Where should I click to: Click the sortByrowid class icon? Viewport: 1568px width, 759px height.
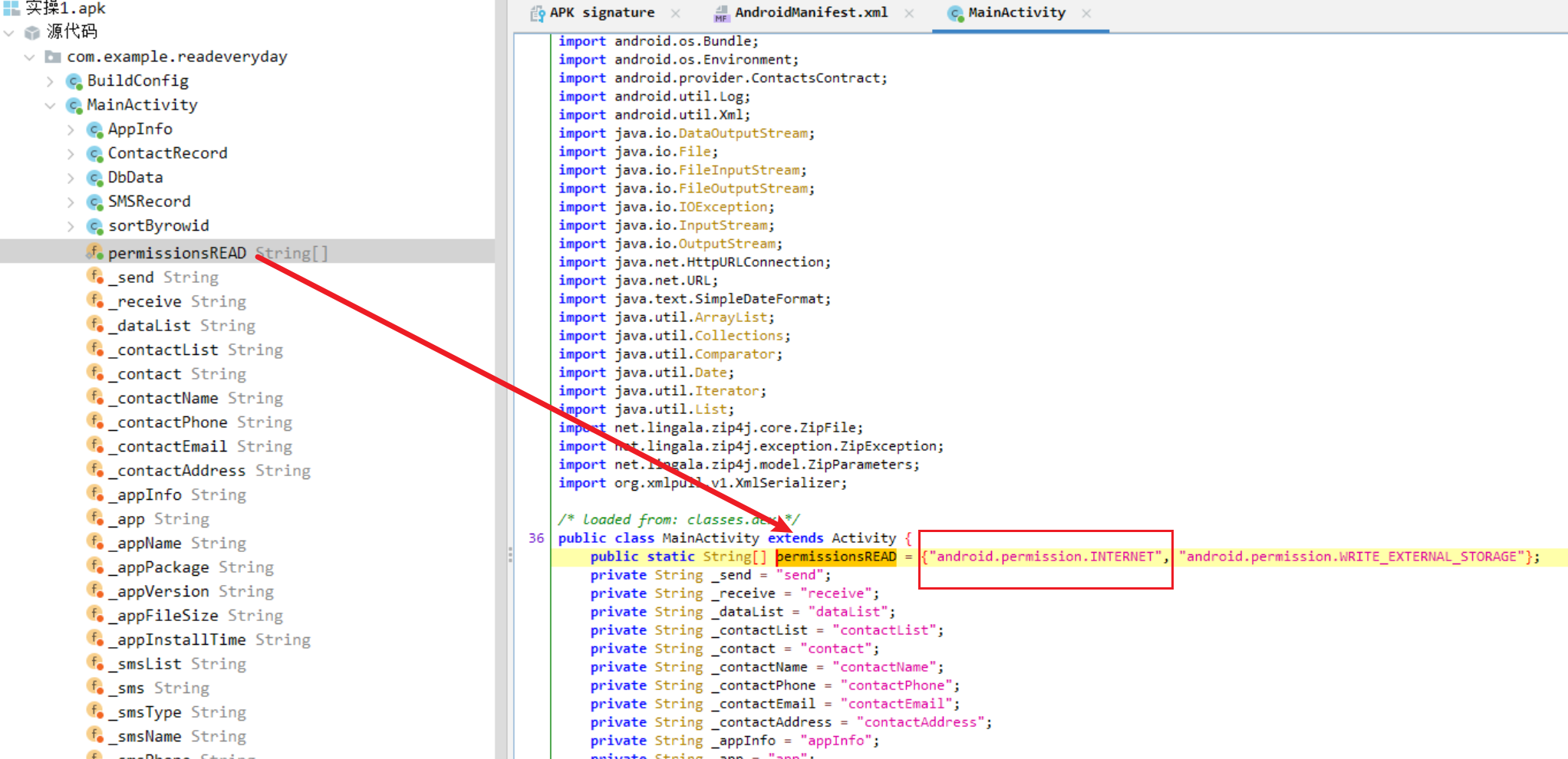pos(95,226)
